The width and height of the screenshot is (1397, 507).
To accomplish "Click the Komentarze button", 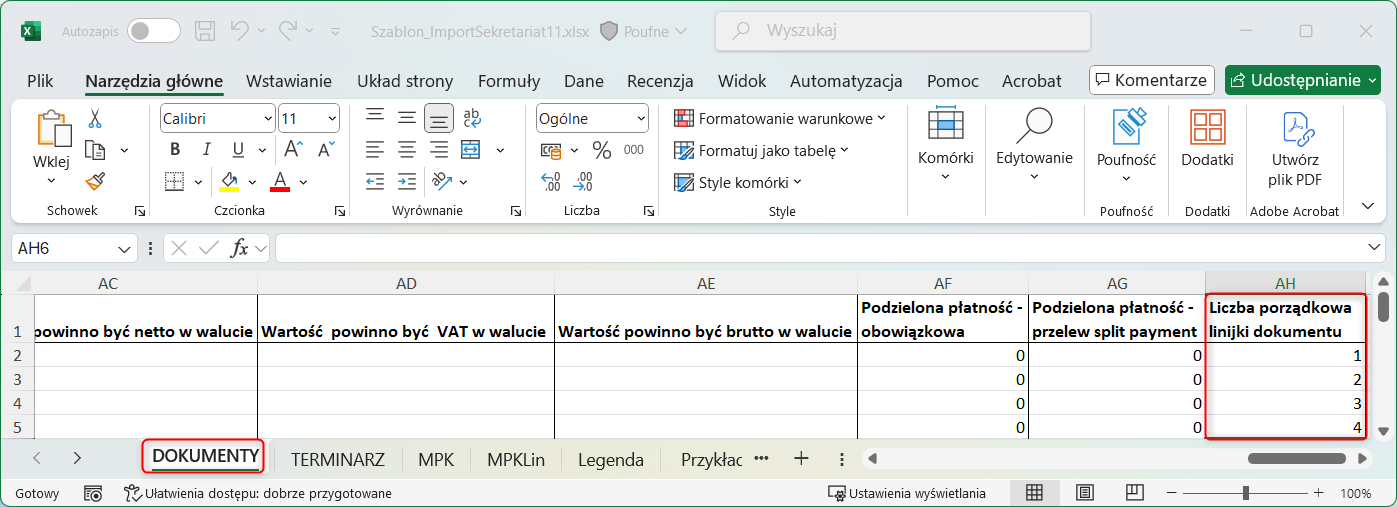I will click(x=1151, y=80).
